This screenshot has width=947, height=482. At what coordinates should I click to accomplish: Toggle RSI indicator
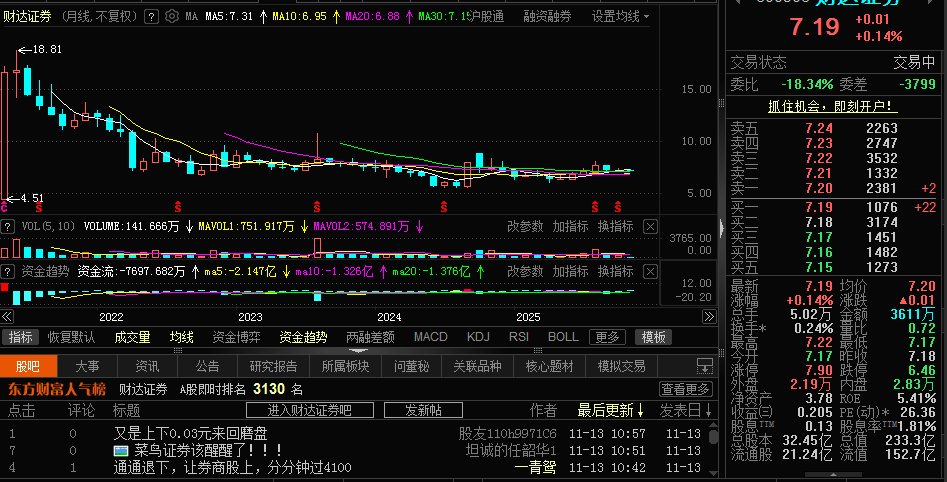519,337
